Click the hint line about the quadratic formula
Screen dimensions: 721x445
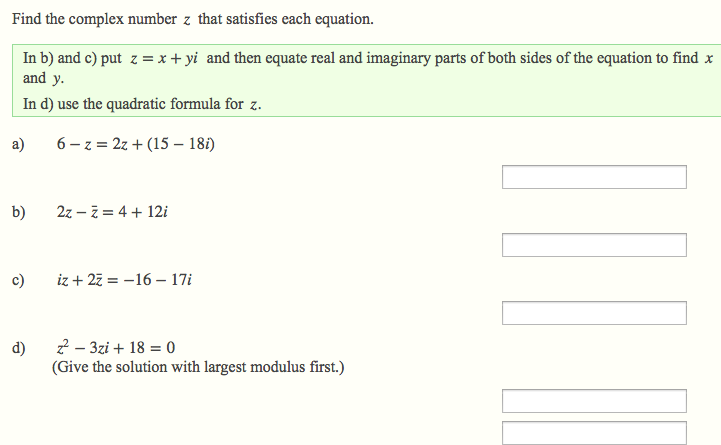click(142, 104)
